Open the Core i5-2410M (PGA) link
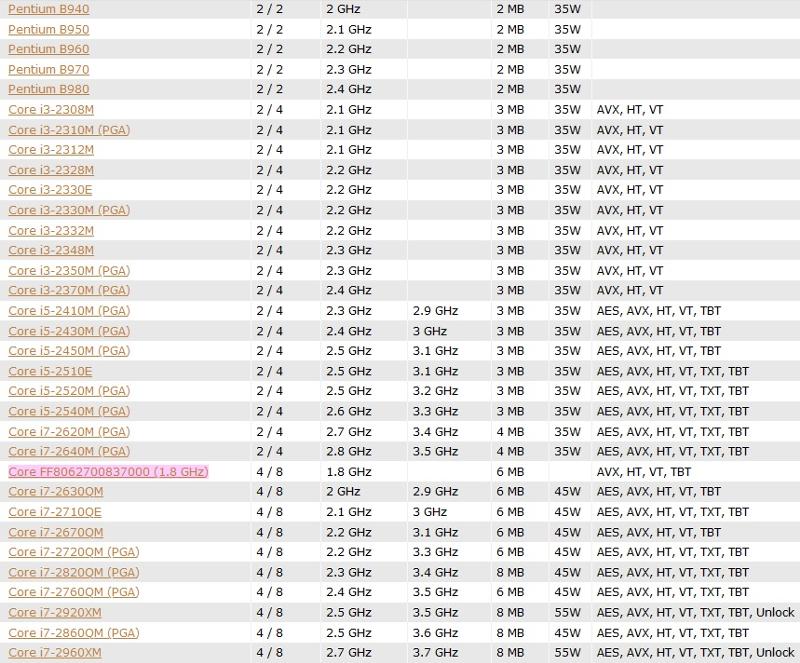The image size is (800, 663). [x=69, y=310]
